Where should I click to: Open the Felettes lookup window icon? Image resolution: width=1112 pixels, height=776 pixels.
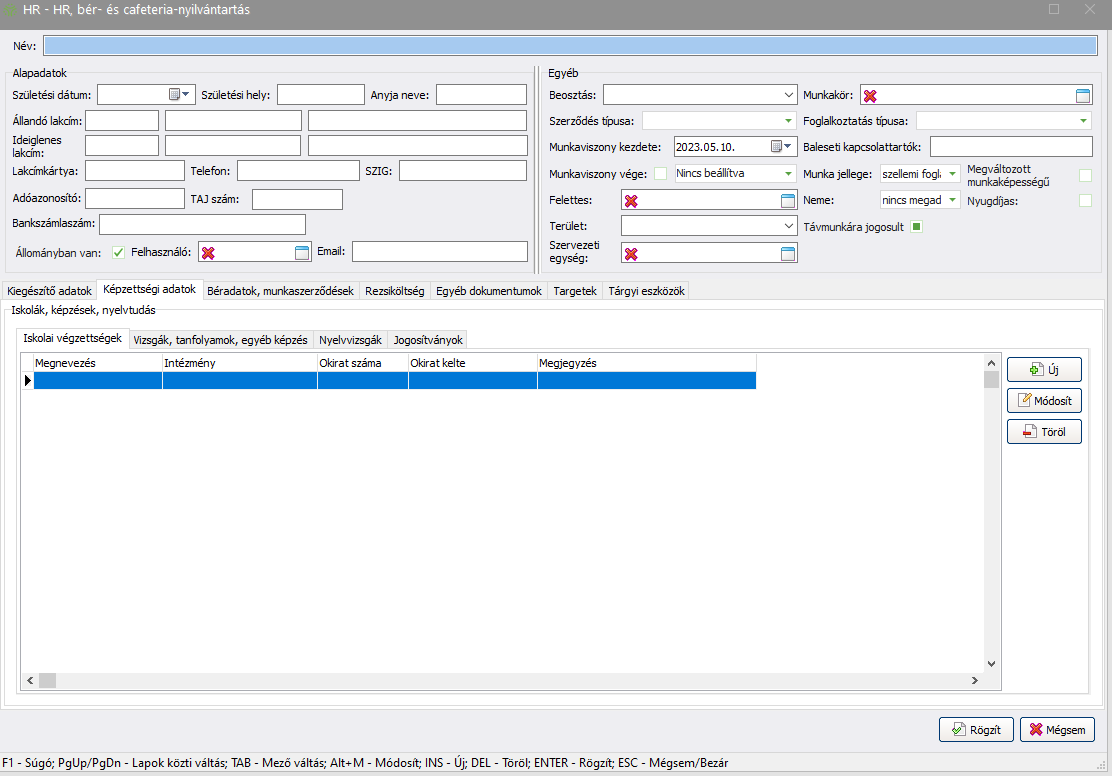pos(788,201)
